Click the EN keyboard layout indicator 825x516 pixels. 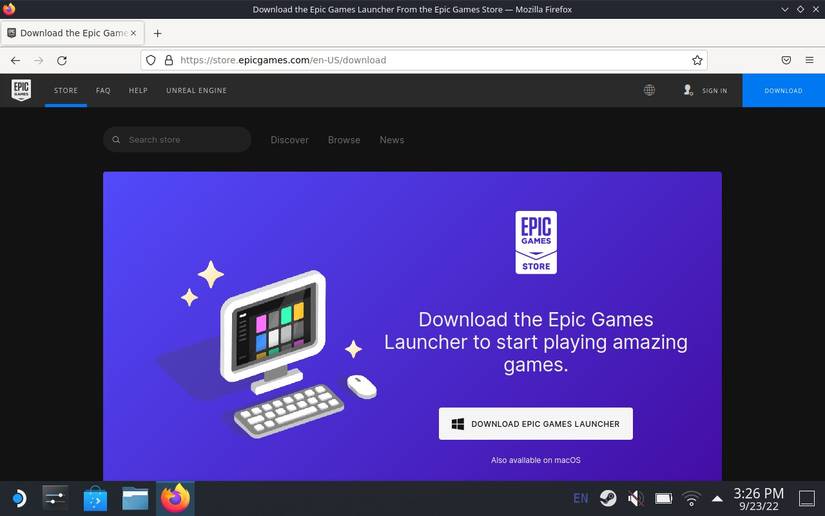click(581, 498)
